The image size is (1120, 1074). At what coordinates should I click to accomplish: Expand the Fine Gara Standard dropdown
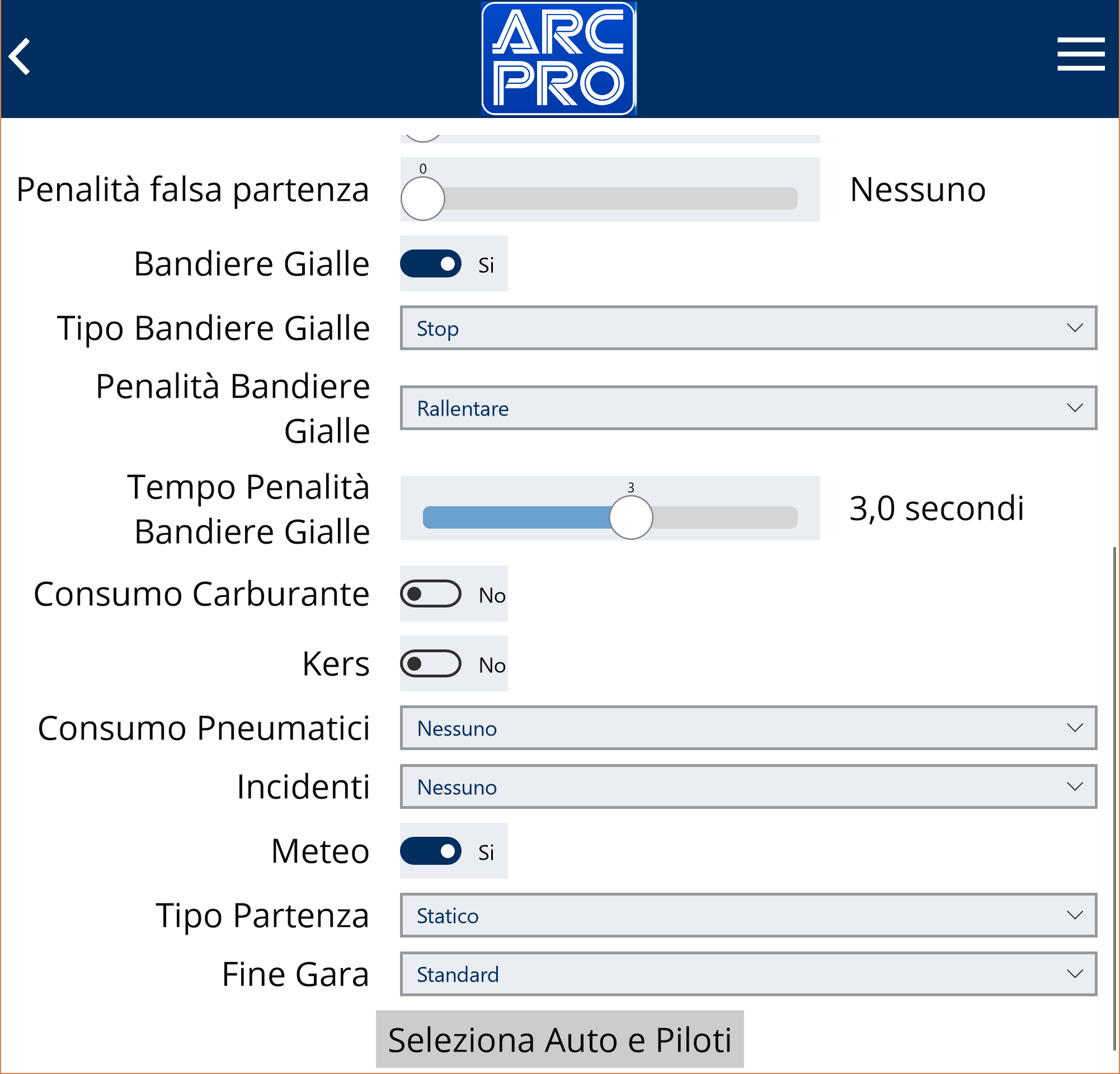(x=749, y=974)
